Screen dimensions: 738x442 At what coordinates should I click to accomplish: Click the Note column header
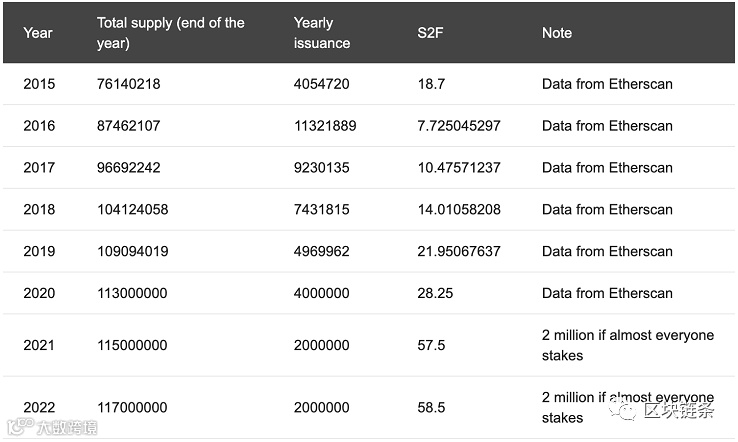[557, 33]
